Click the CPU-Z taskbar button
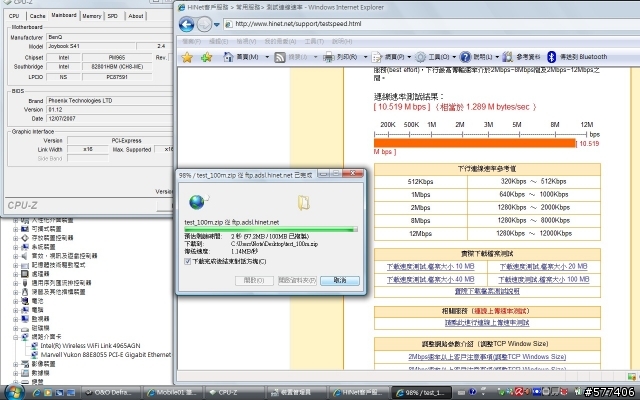 (233, 393)
